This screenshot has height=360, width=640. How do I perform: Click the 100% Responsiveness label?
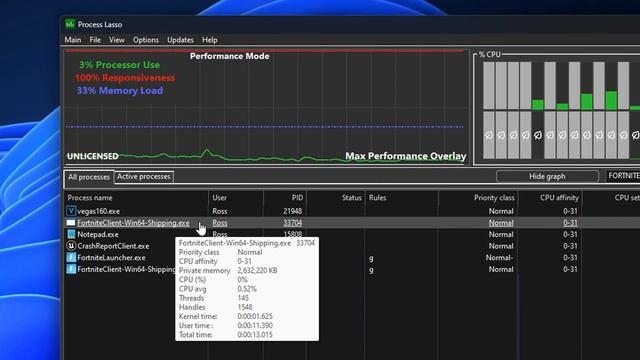[125, 78]
